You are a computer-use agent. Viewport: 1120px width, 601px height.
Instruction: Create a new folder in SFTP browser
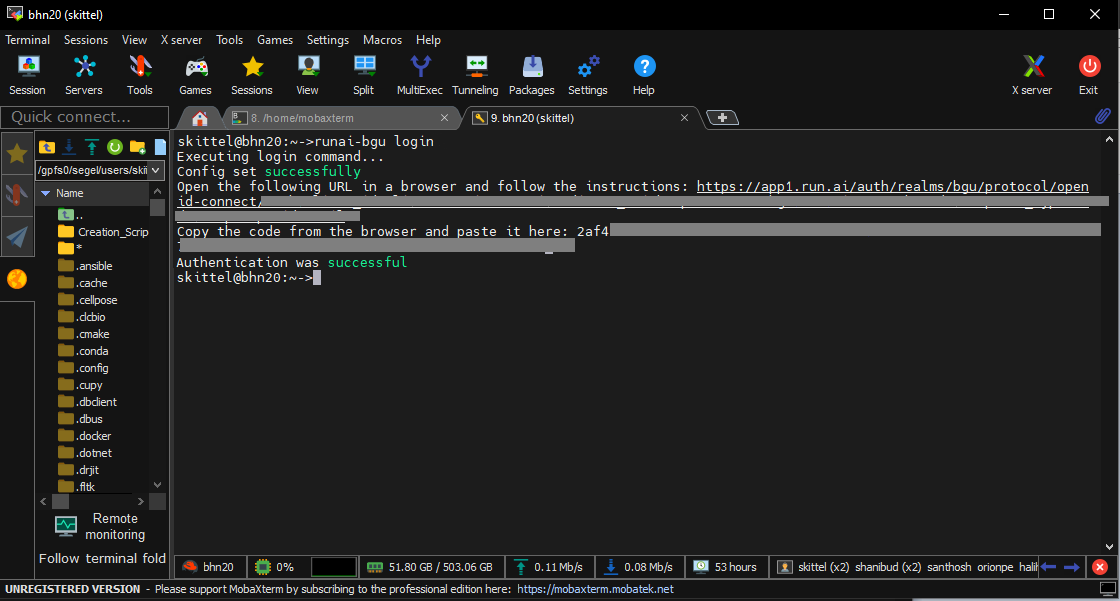(x=137, y=147)
